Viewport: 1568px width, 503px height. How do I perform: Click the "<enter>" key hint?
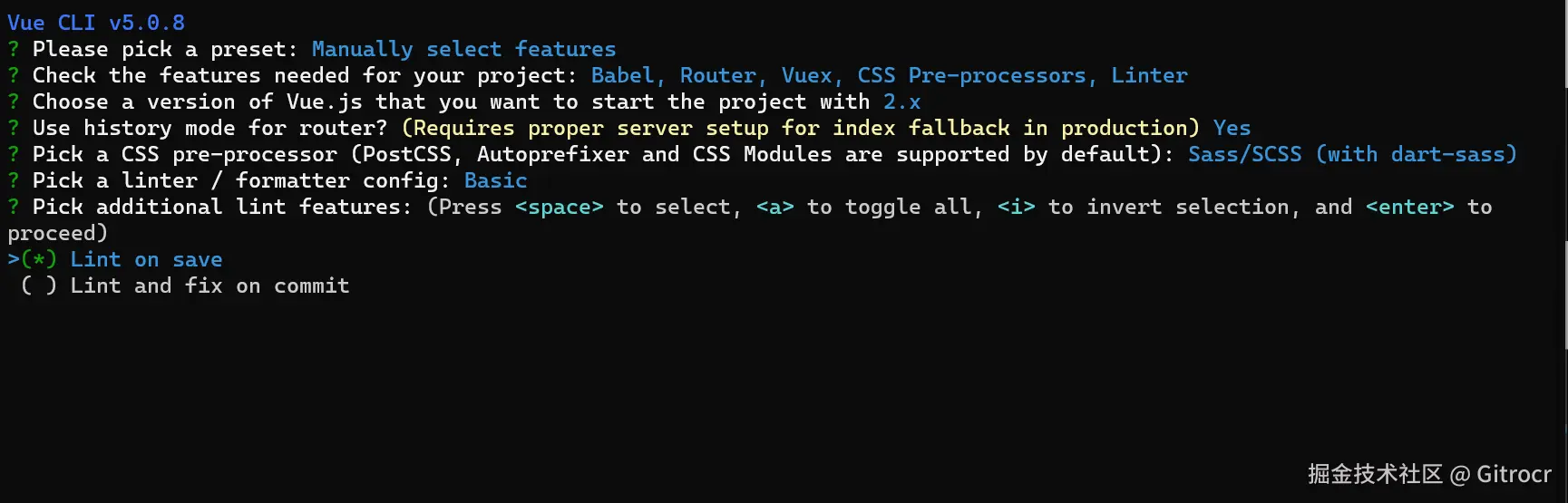click(x=1409, y=207)
